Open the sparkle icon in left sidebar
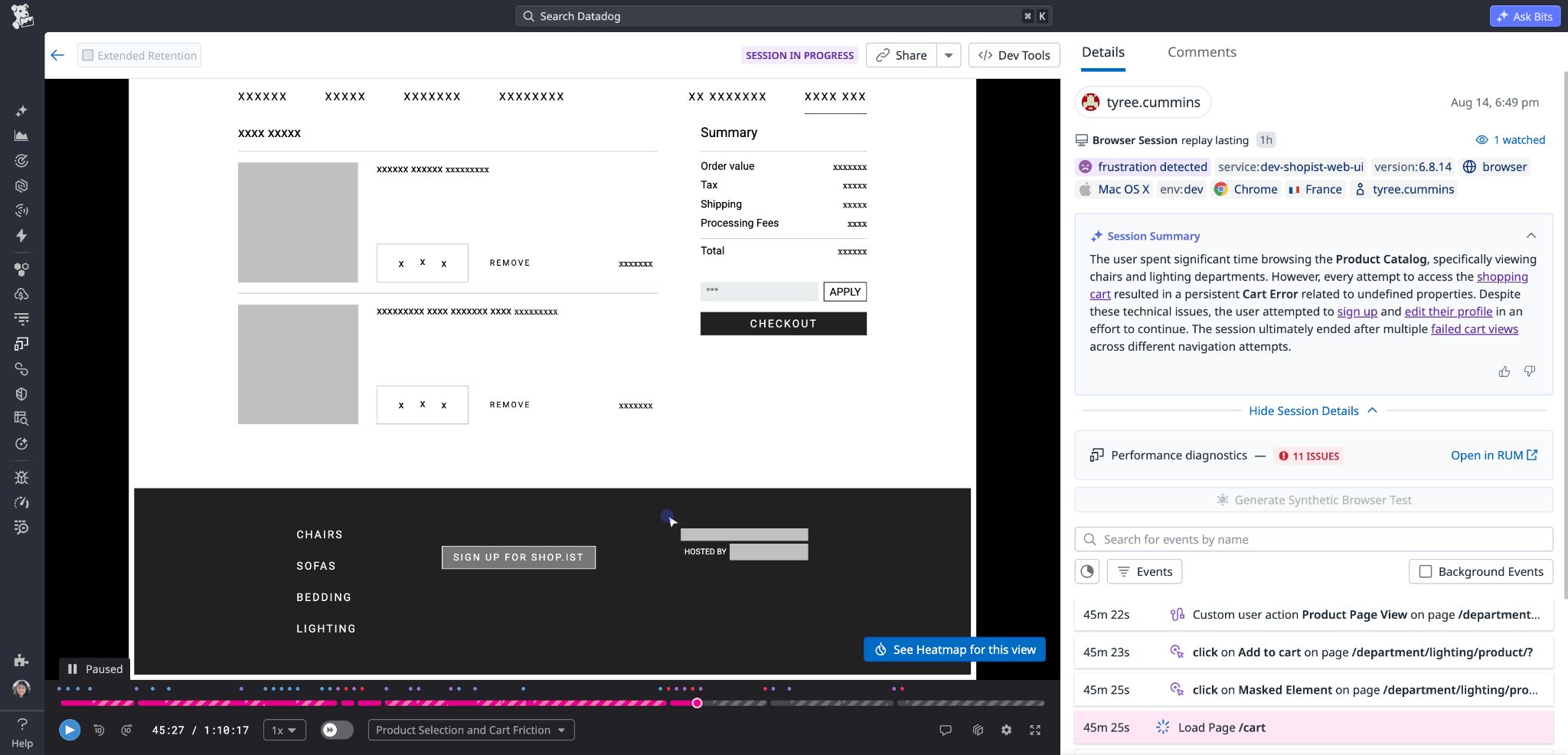This screenshot has height=755, width=1568. point(21,111)
